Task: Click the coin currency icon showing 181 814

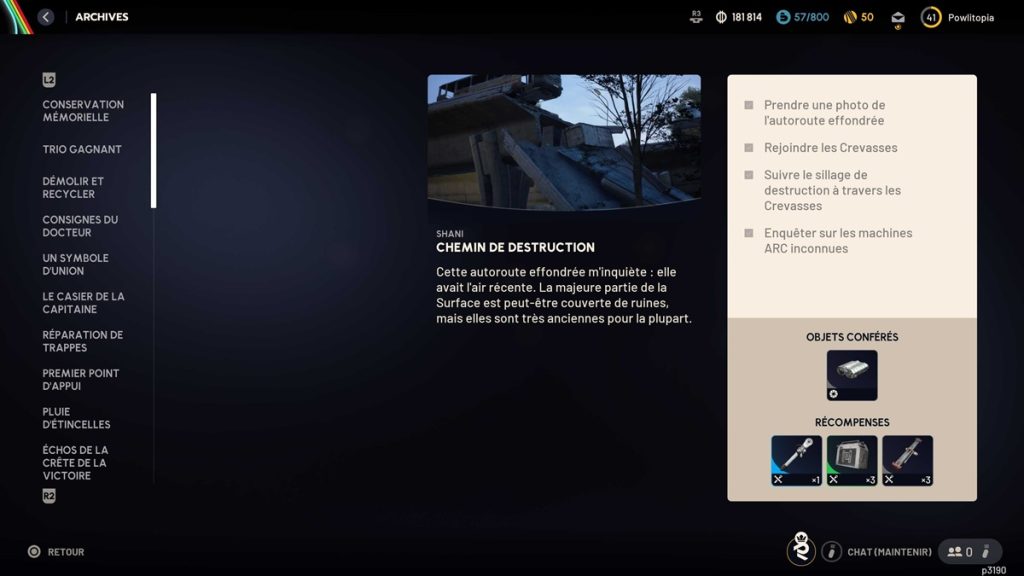Action: click(721, 17)
